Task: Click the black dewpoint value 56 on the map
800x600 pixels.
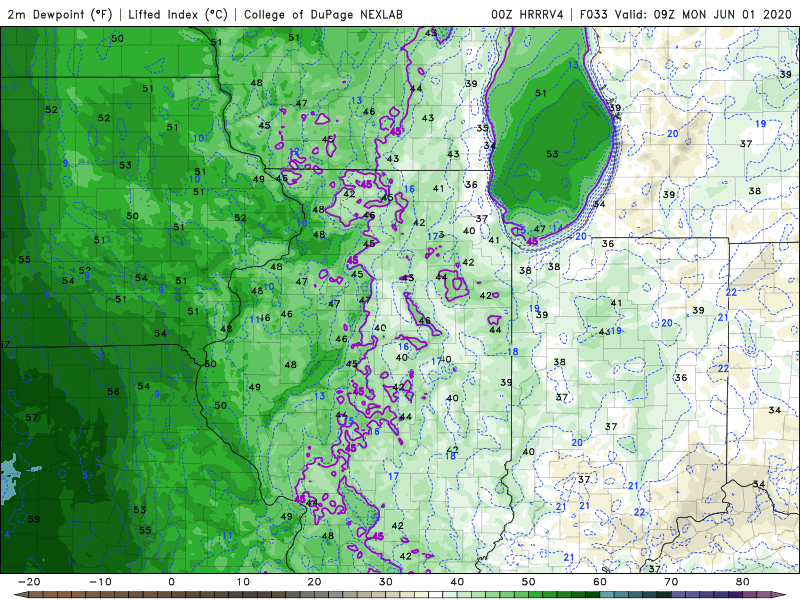Action: (x=113, y=391)
